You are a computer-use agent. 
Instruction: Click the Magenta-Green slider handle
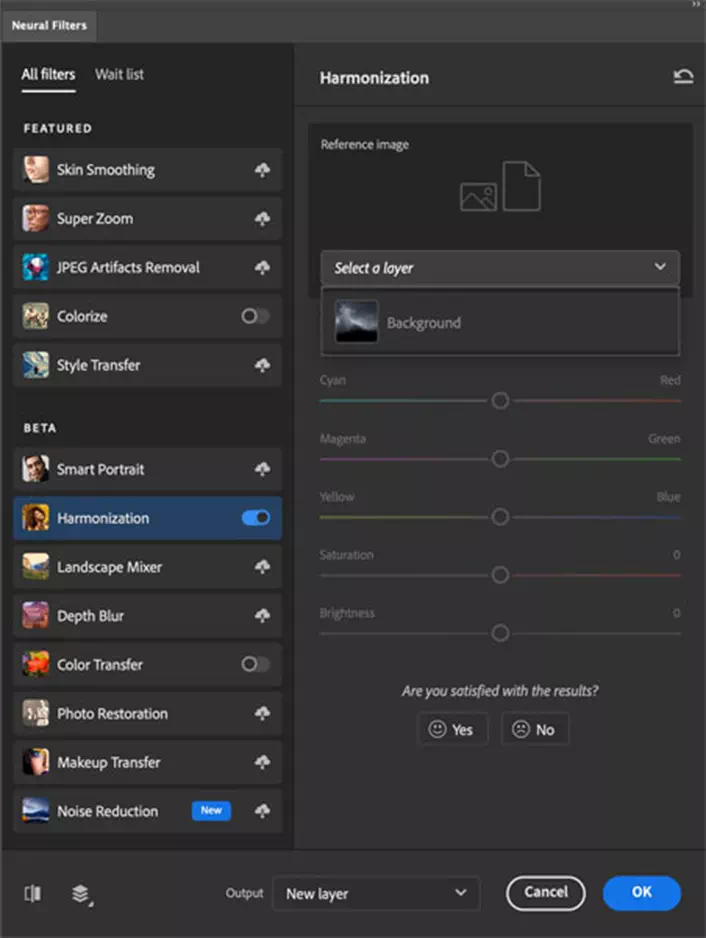click(500, 459)
